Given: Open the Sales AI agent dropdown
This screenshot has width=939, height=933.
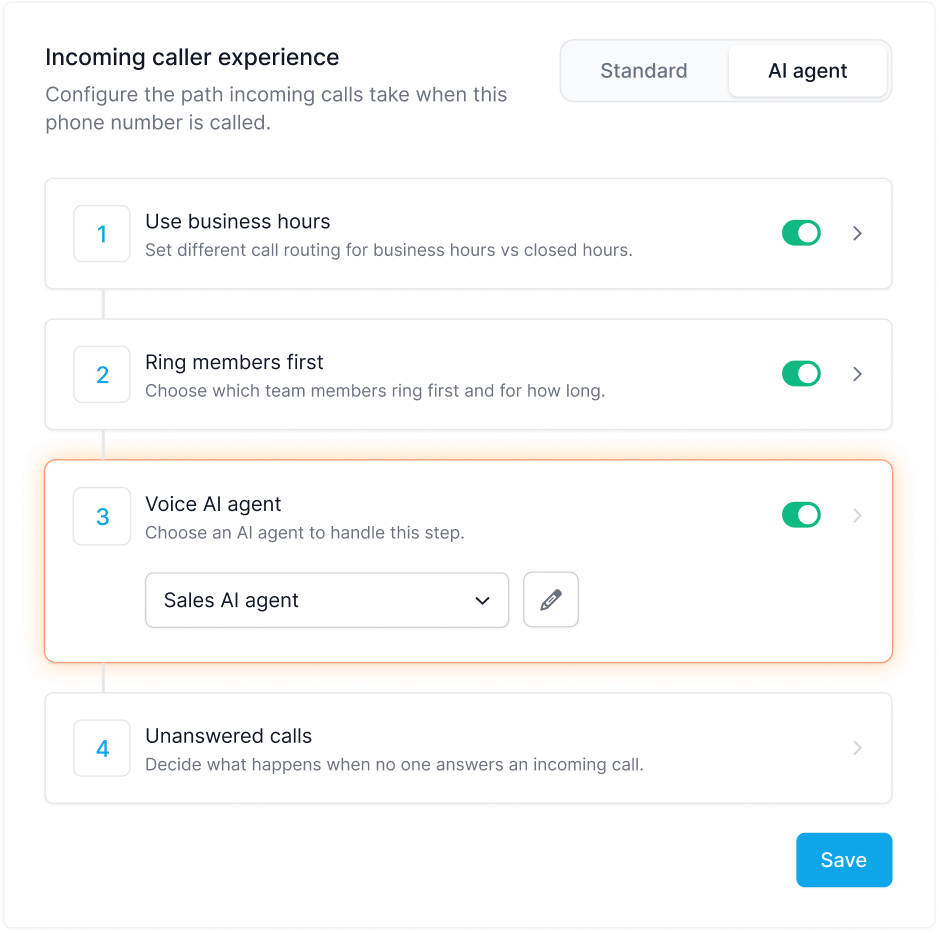Looking at the screenshot, I should point(327,600).
